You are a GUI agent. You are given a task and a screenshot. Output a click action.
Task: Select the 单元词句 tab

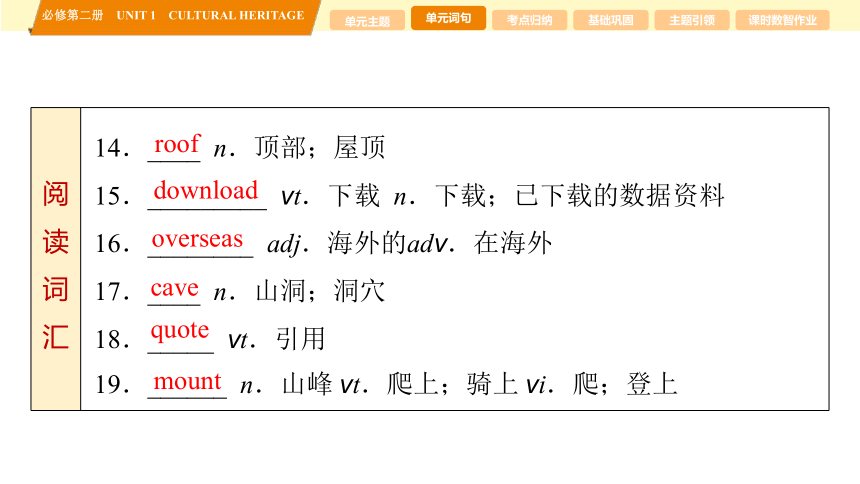(x=448, y=18)
